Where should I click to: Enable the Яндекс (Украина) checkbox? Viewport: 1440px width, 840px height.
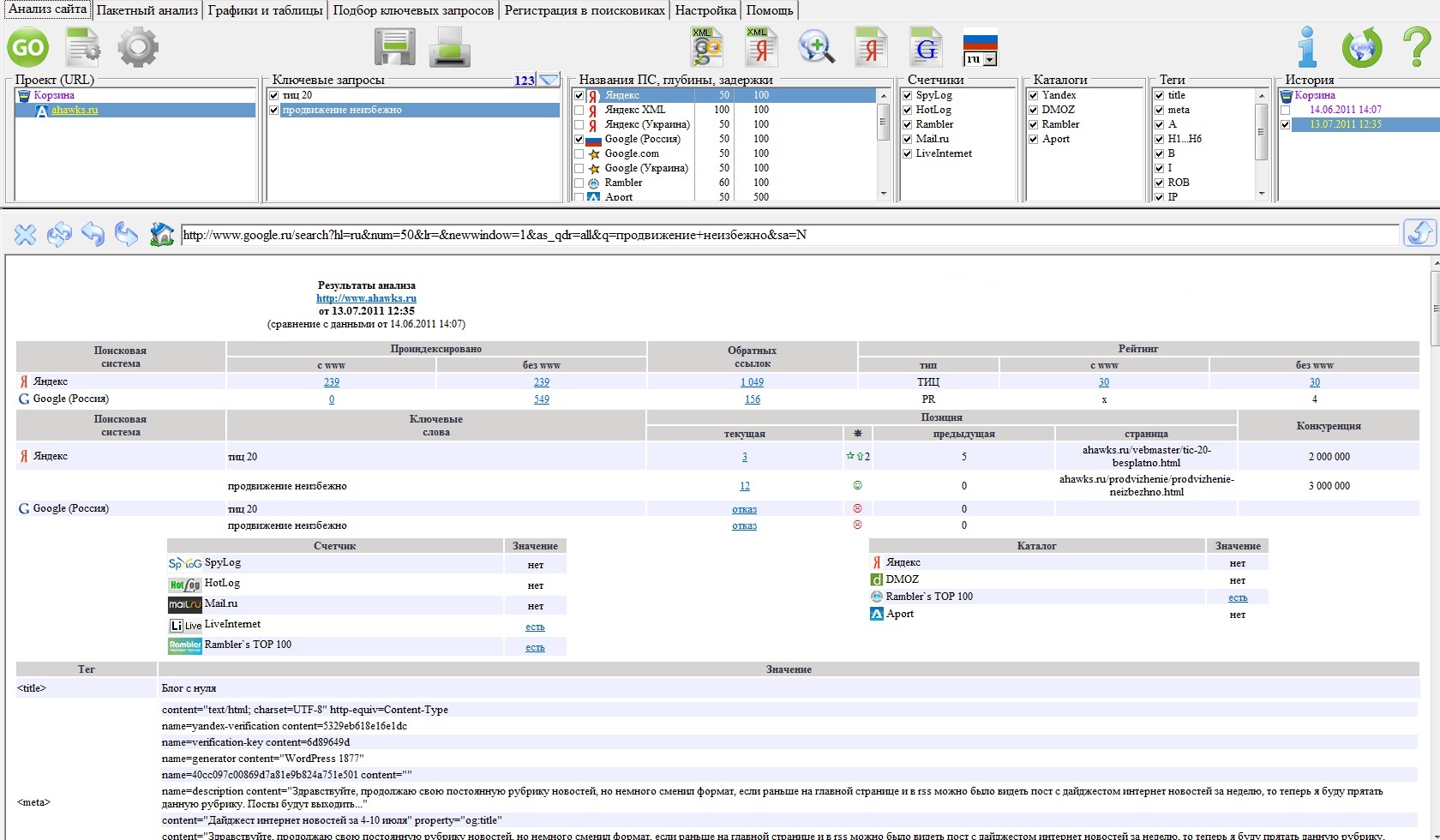pyautogui.click(x=579, y=124)
